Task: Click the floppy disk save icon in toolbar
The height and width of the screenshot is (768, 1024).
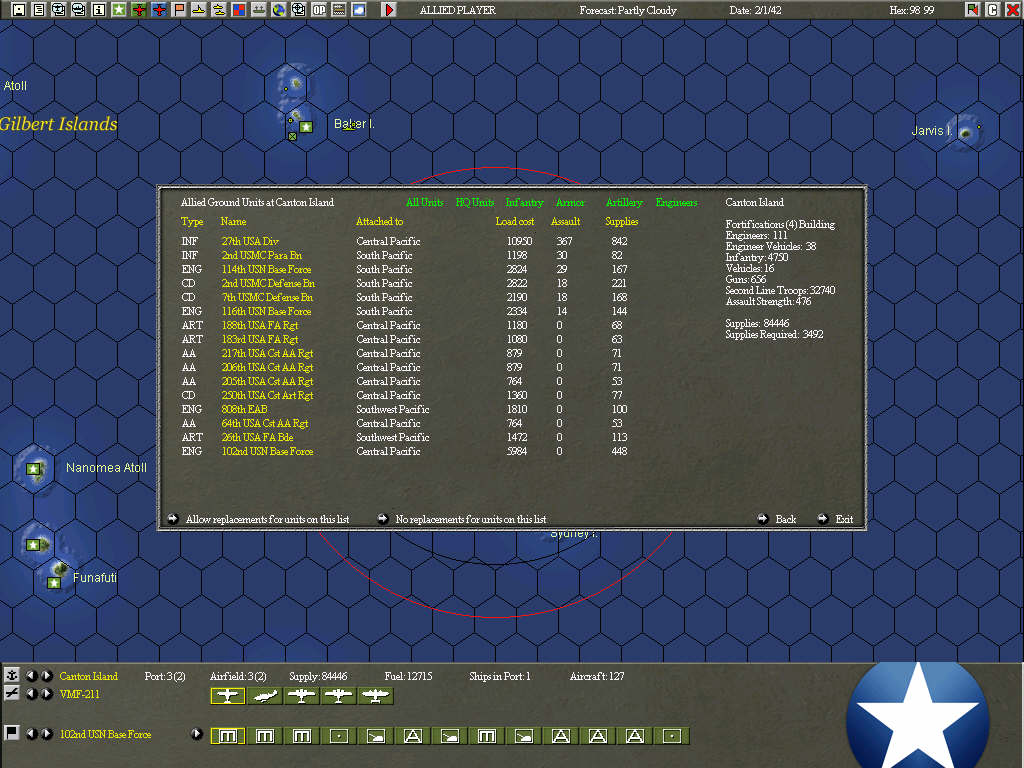Action: (19, 10)
